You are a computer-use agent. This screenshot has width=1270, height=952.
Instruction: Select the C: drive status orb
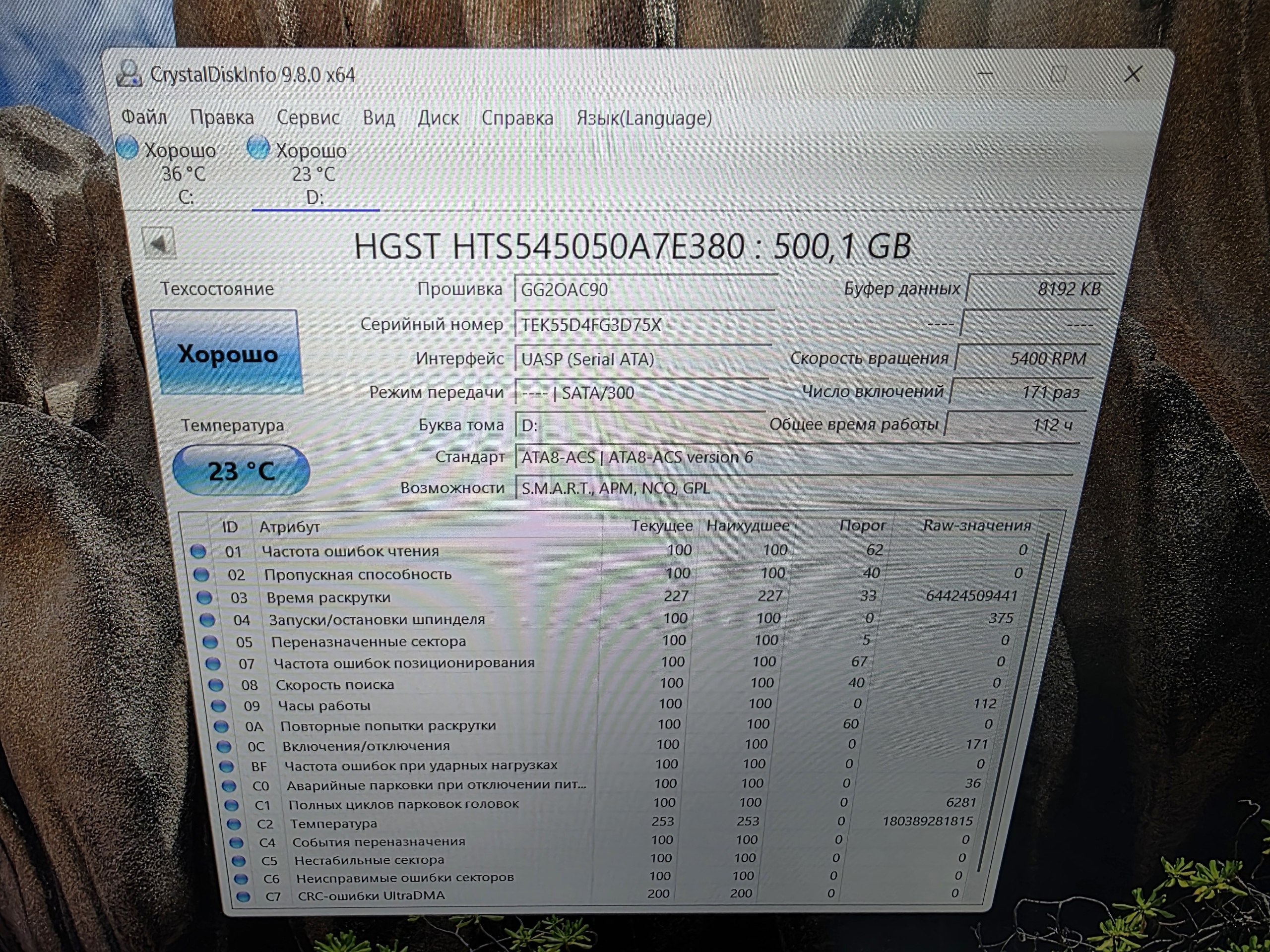(x=127, y=147)
